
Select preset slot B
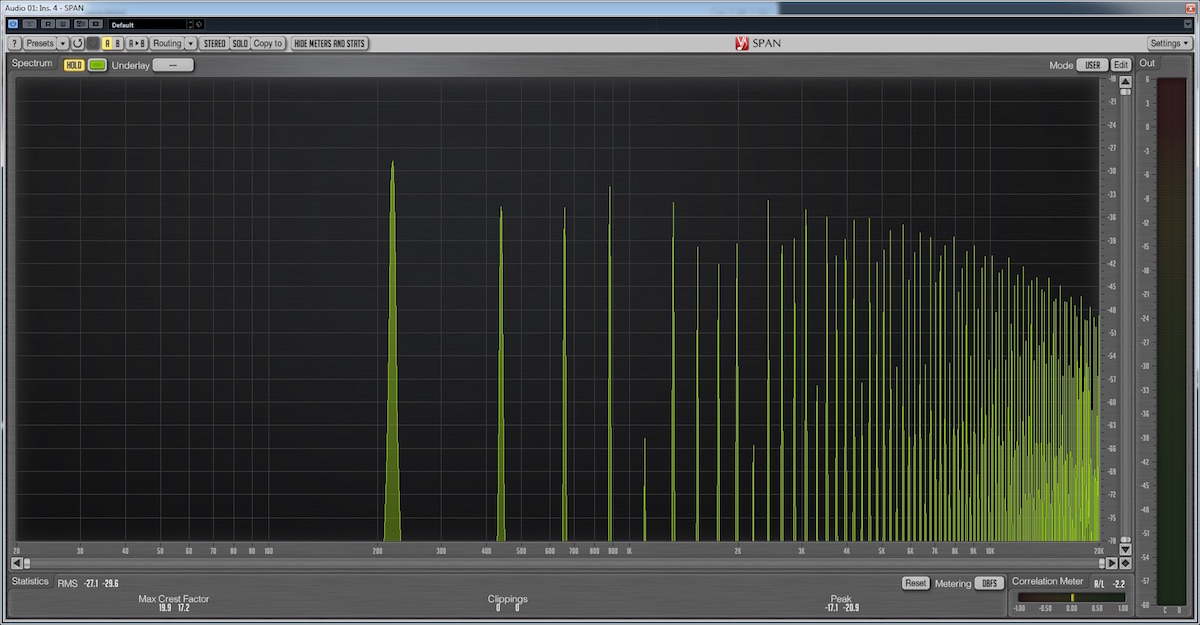tap(118, 43)
